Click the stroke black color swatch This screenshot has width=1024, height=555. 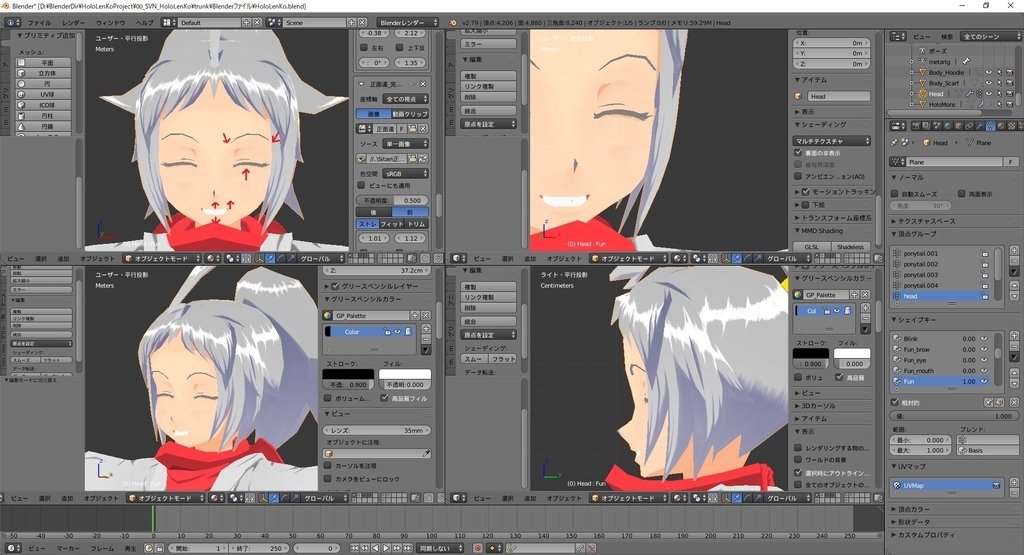tap(348, 374)
